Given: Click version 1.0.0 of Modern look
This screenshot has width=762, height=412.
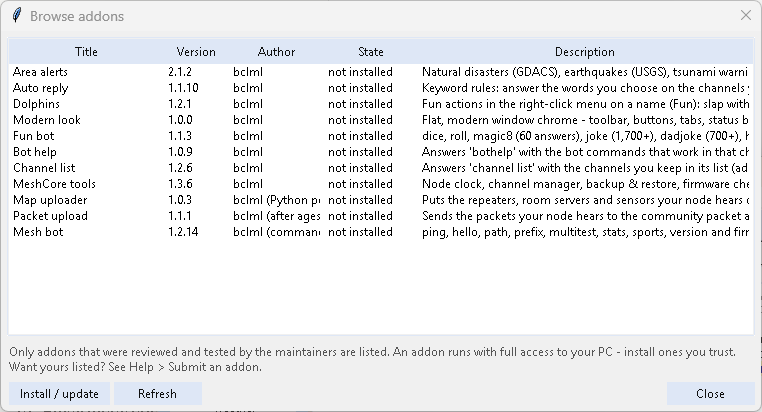Looking at the screenshot, I should point(180,120).
